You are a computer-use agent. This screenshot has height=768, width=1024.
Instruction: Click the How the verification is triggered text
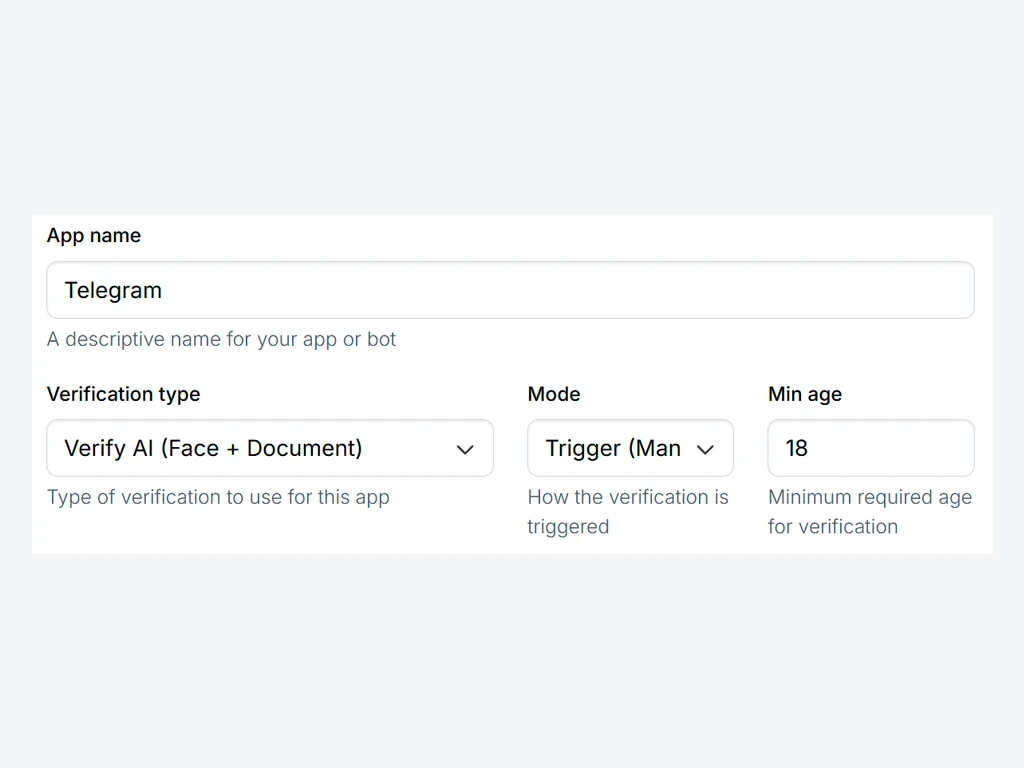pos(628,511)
